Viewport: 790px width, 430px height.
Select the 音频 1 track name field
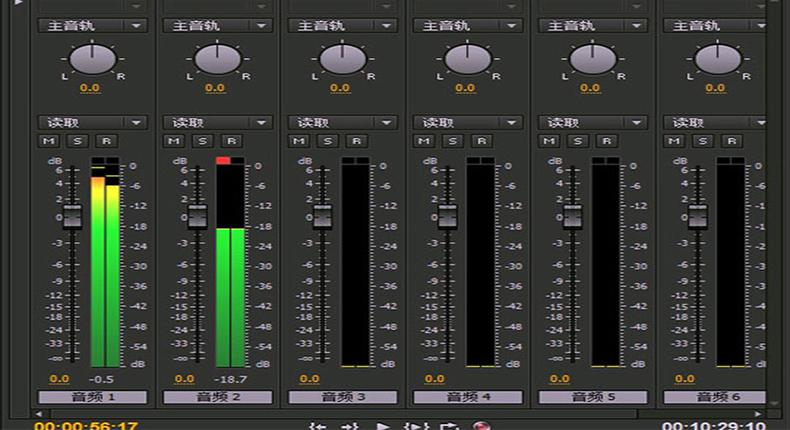pos(92,397)
